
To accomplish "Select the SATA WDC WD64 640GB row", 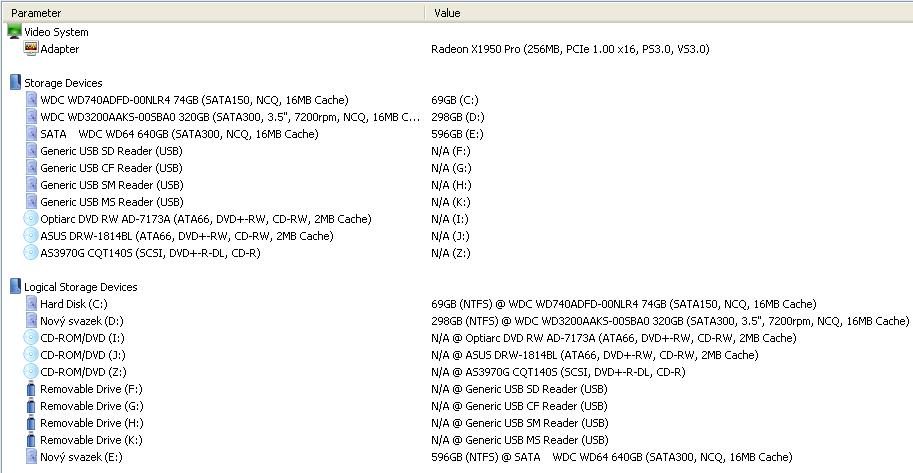I will (179, 134).
